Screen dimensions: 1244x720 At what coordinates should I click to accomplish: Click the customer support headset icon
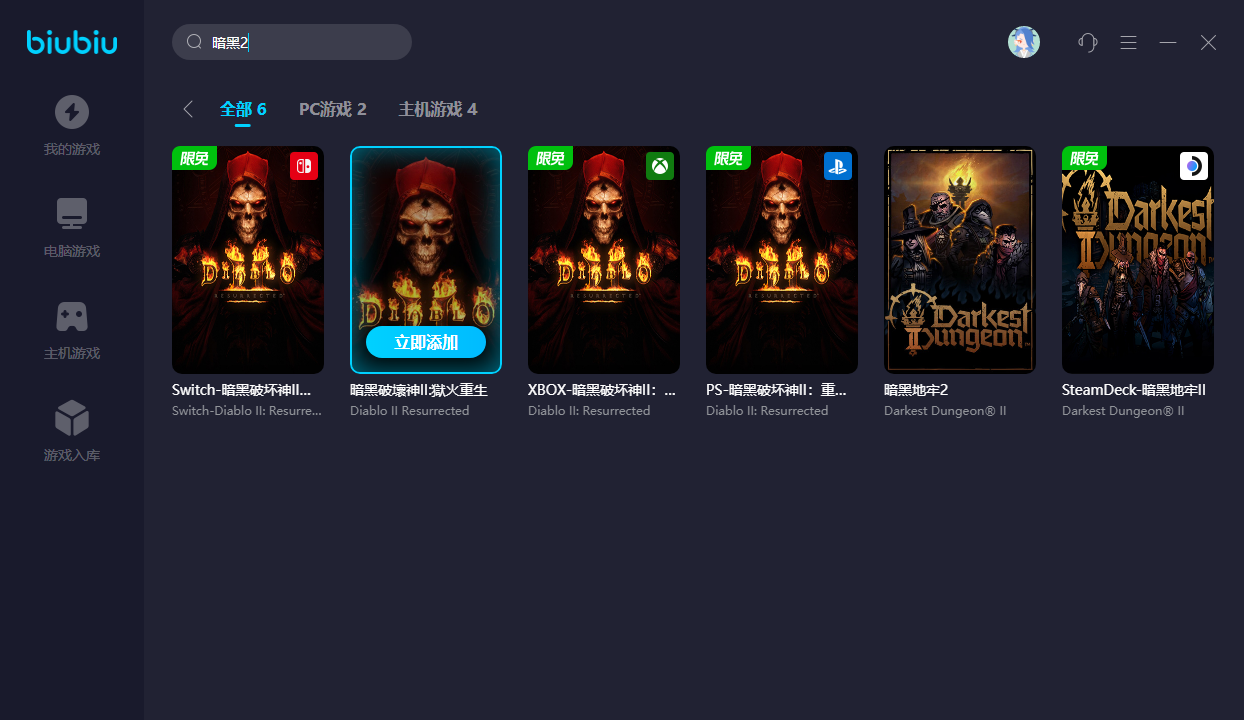(1088, 42)
